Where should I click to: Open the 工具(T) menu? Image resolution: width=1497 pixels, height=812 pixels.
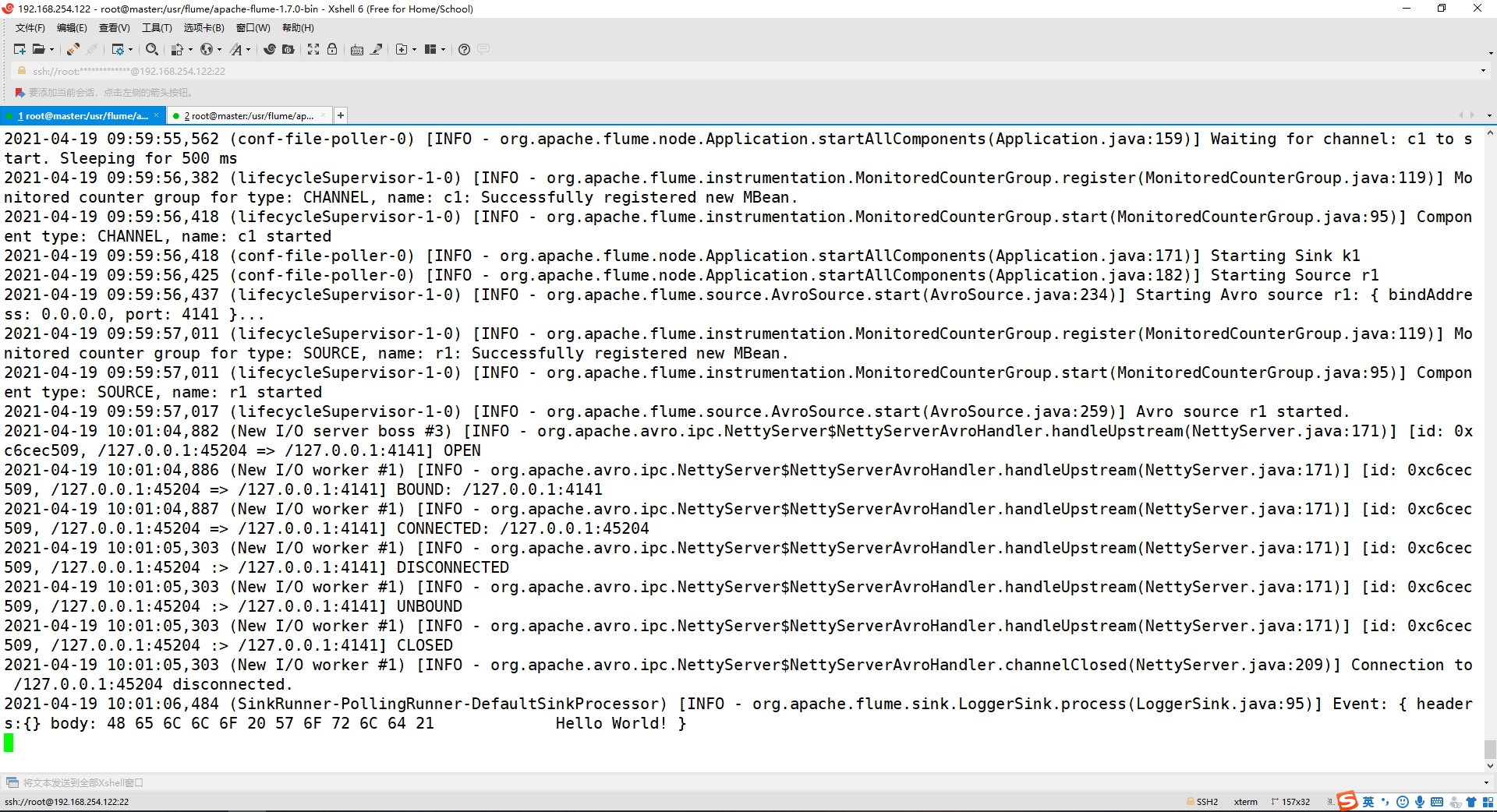pyautogui.click(x=157, y=28)
